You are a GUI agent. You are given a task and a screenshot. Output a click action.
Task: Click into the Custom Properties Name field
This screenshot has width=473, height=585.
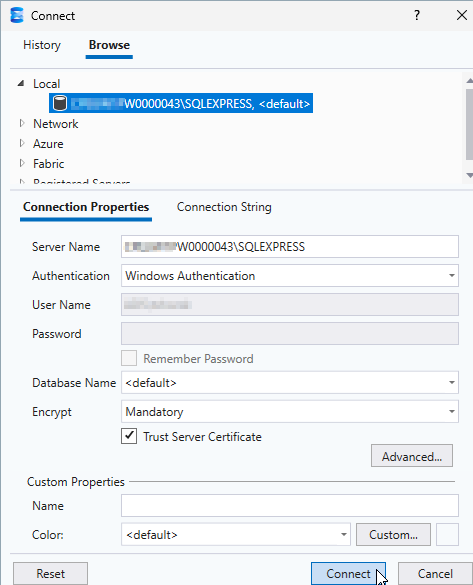pyautogui.click(x=290, y=506)
